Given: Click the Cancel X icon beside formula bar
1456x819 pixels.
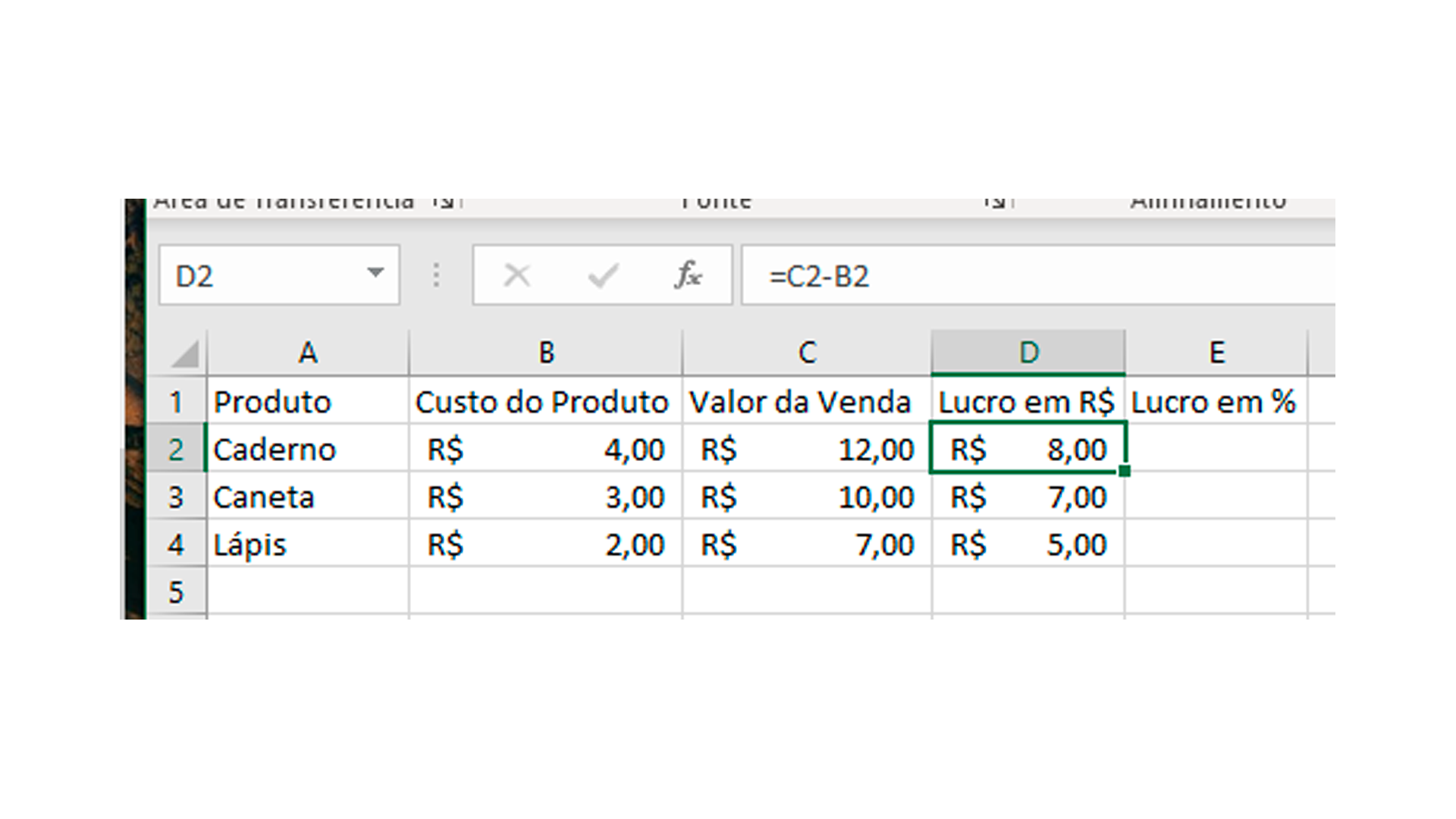Looking at the screenshot, I should [516, 275].
